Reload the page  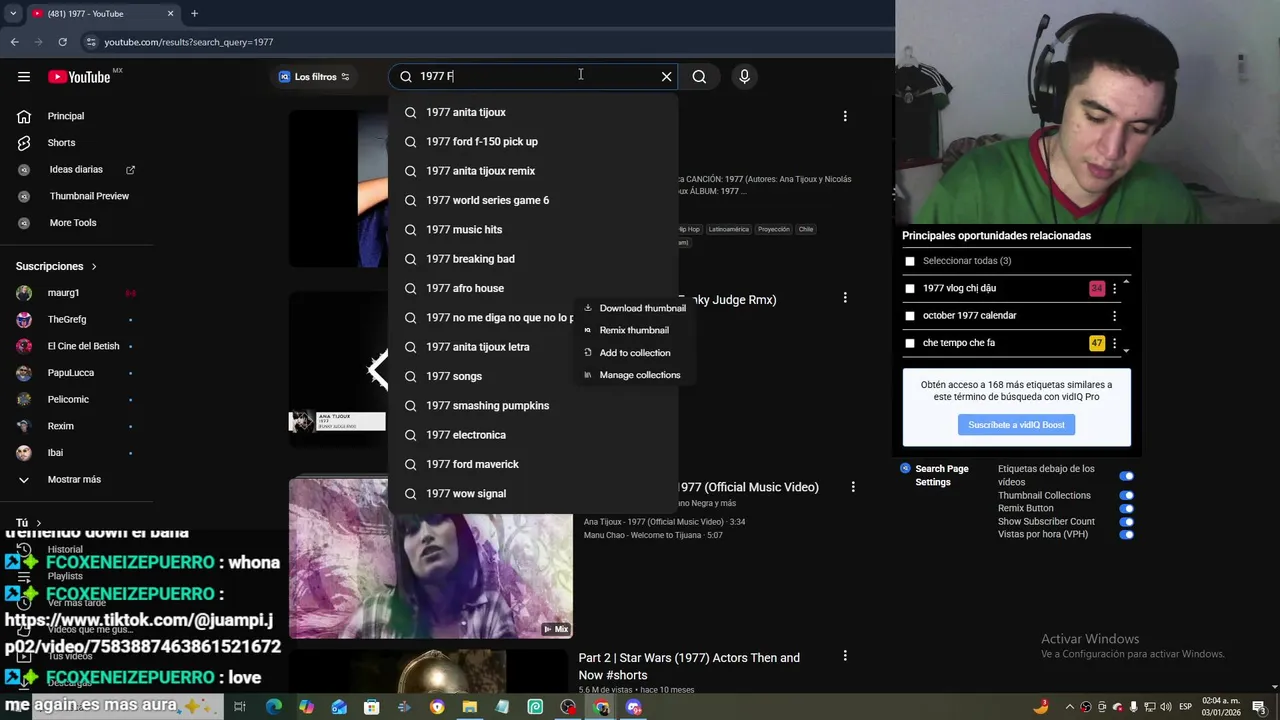(62, 42)
